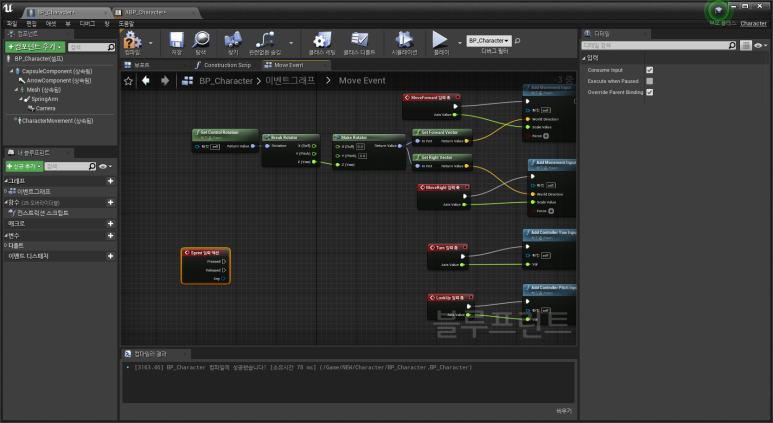Select the CharacterMovement component
773x423 pixels.
(x=57, y=121)
